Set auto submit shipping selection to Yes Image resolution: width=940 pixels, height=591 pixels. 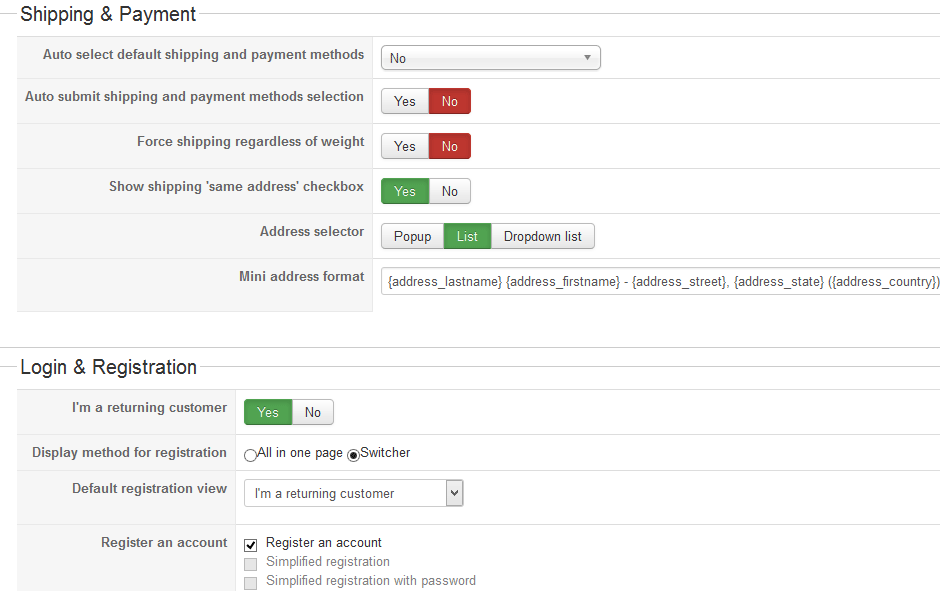coord(405,101)
